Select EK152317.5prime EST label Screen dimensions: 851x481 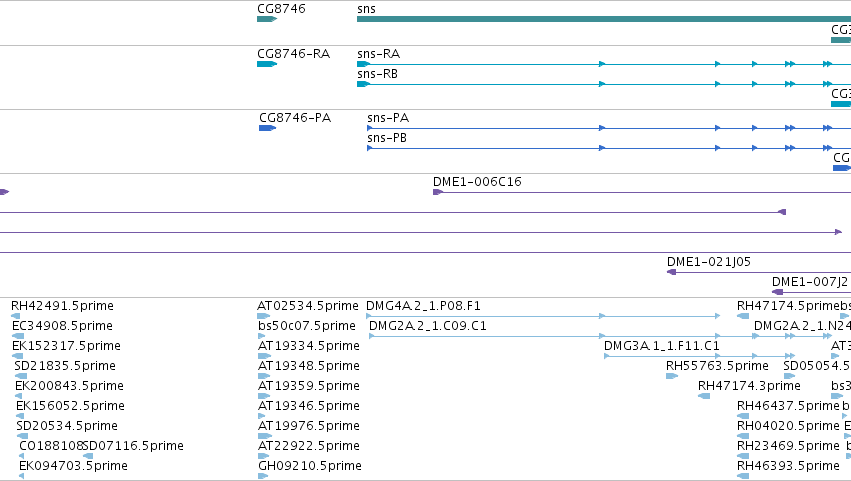click(x=66, y=346)
